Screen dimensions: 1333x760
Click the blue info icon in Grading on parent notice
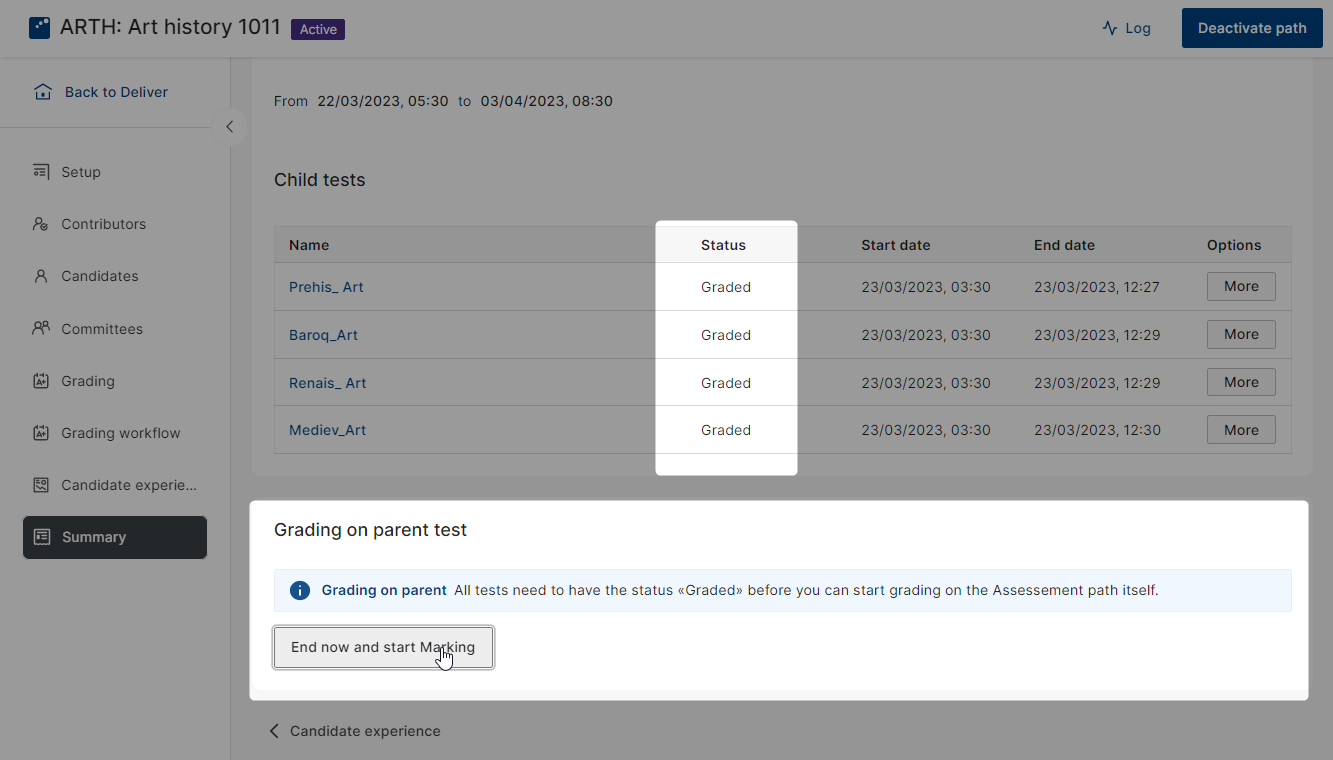pyautogui.click(x=299, y=590)
